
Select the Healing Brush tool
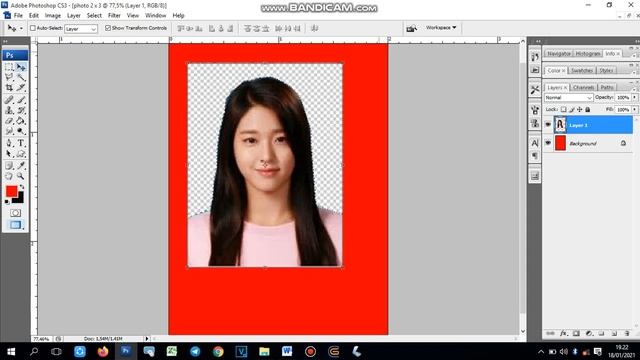[x=9, y=100]
